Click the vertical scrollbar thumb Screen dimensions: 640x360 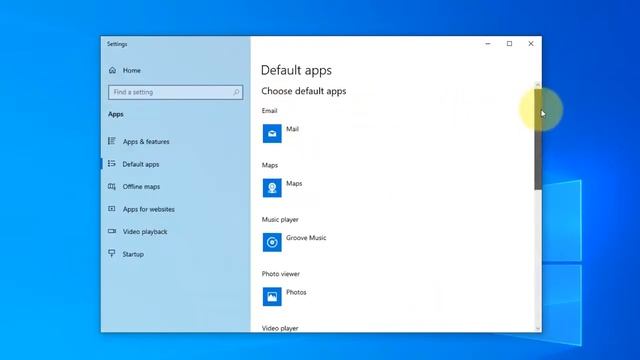pyautogui.click(x=538, y=139)
